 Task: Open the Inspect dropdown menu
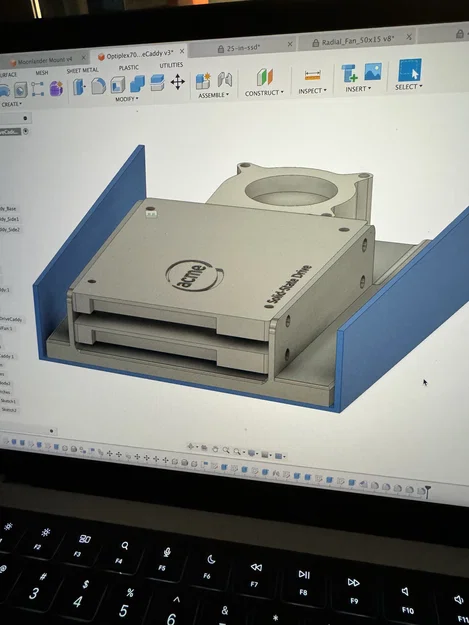click(x=312, y=91)
